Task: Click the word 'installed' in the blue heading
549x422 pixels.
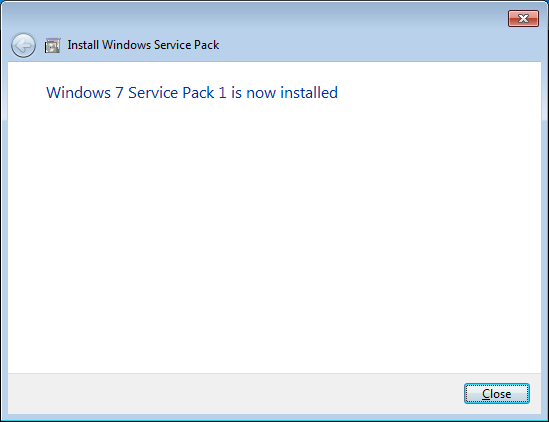Action: point(309,93)
